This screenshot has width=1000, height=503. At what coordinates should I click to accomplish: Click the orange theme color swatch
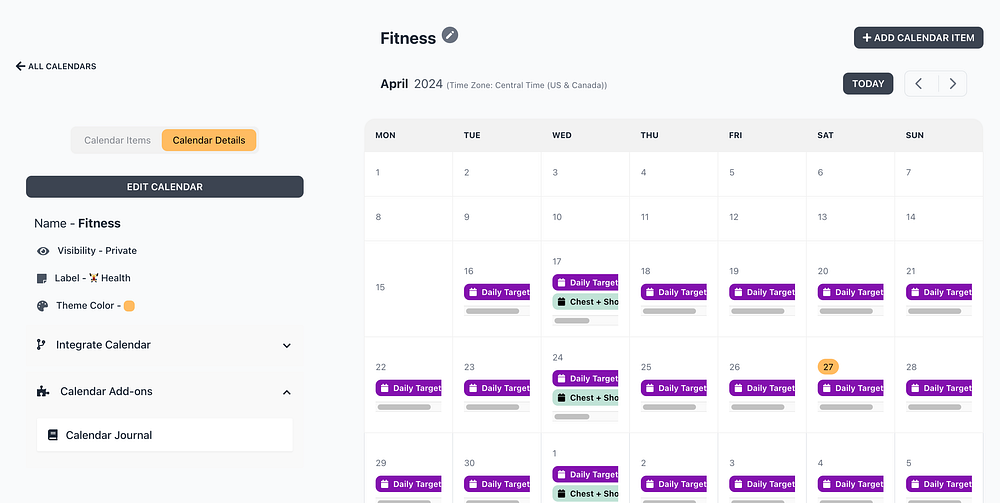[x=129, y=306]
